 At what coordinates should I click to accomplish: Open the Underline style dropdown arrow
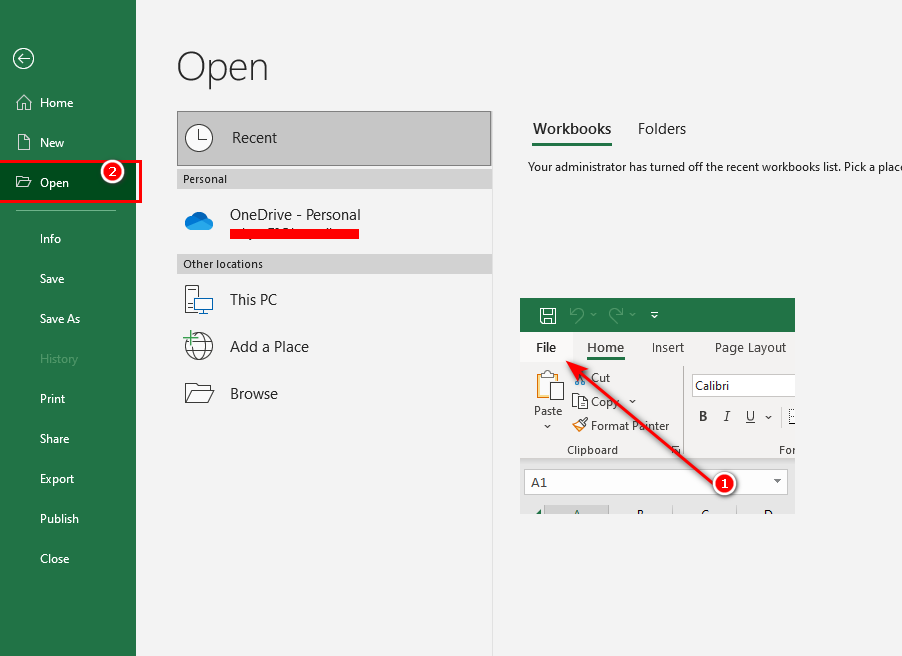[768, 417]
